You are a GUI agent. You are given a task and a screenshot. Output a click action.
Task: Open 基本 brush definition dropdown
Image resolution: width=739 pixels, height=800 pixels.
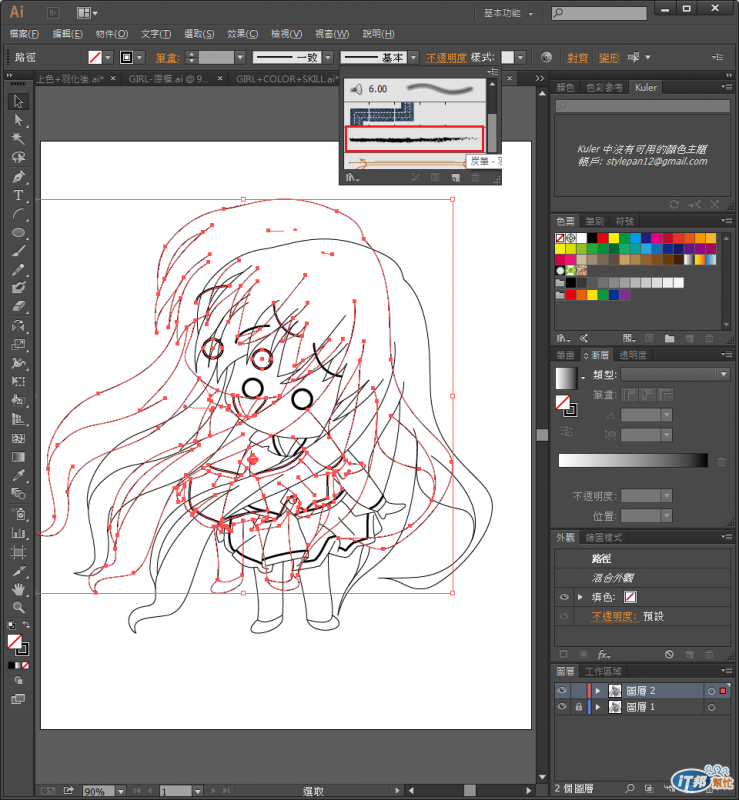pos(414,58)
